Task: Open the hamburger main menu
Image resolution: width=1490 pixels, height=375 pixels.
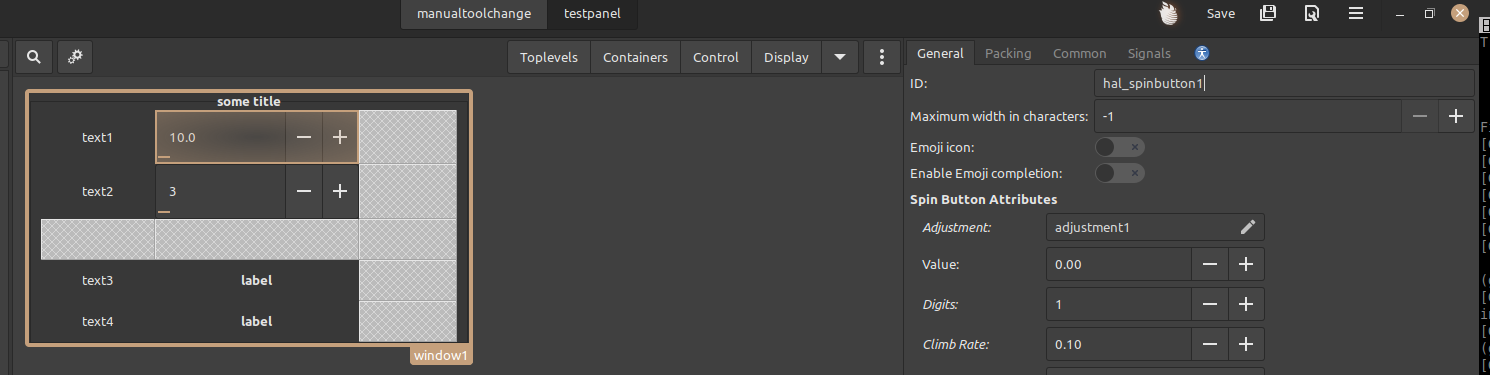Action: point(1356,13)
